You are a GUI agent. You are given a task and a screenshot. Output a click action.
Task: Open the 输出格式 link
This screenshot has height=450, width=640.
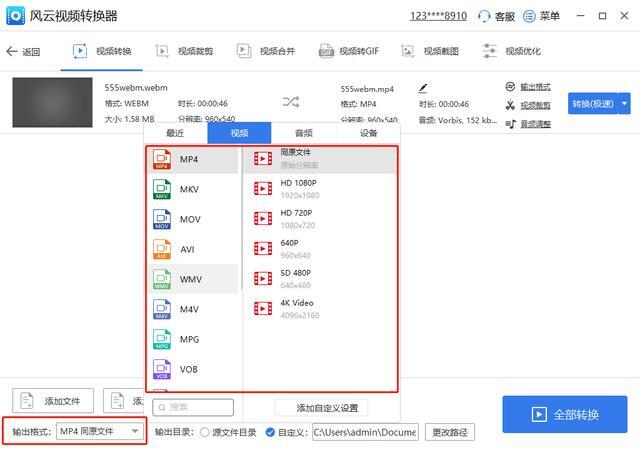point(535,87)
